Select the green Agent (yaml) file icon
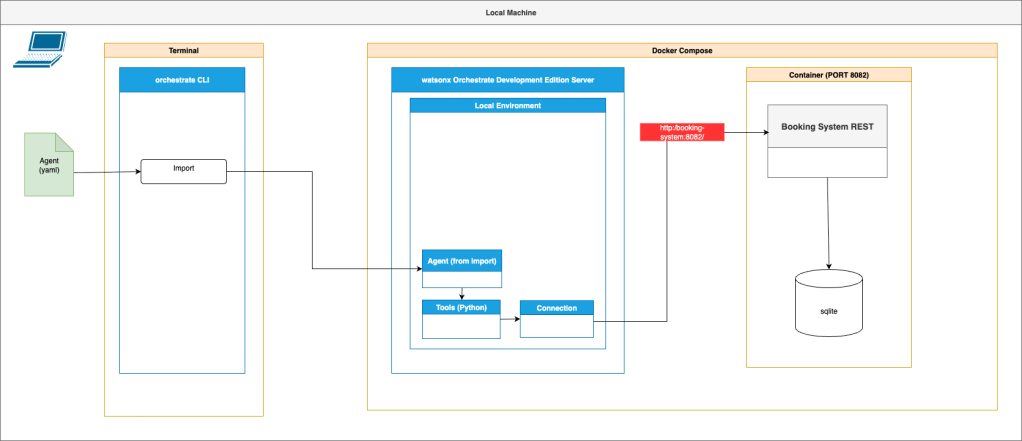This screenshot has height=441, width=1022. pyautogui.click(x=49, y=164)
